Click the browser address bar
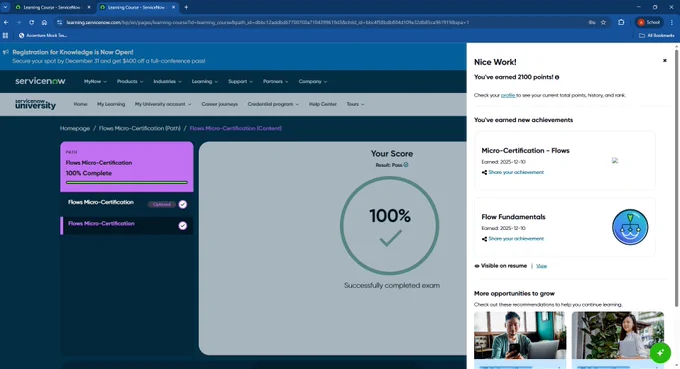680x369 pixels. pos(321,23)
